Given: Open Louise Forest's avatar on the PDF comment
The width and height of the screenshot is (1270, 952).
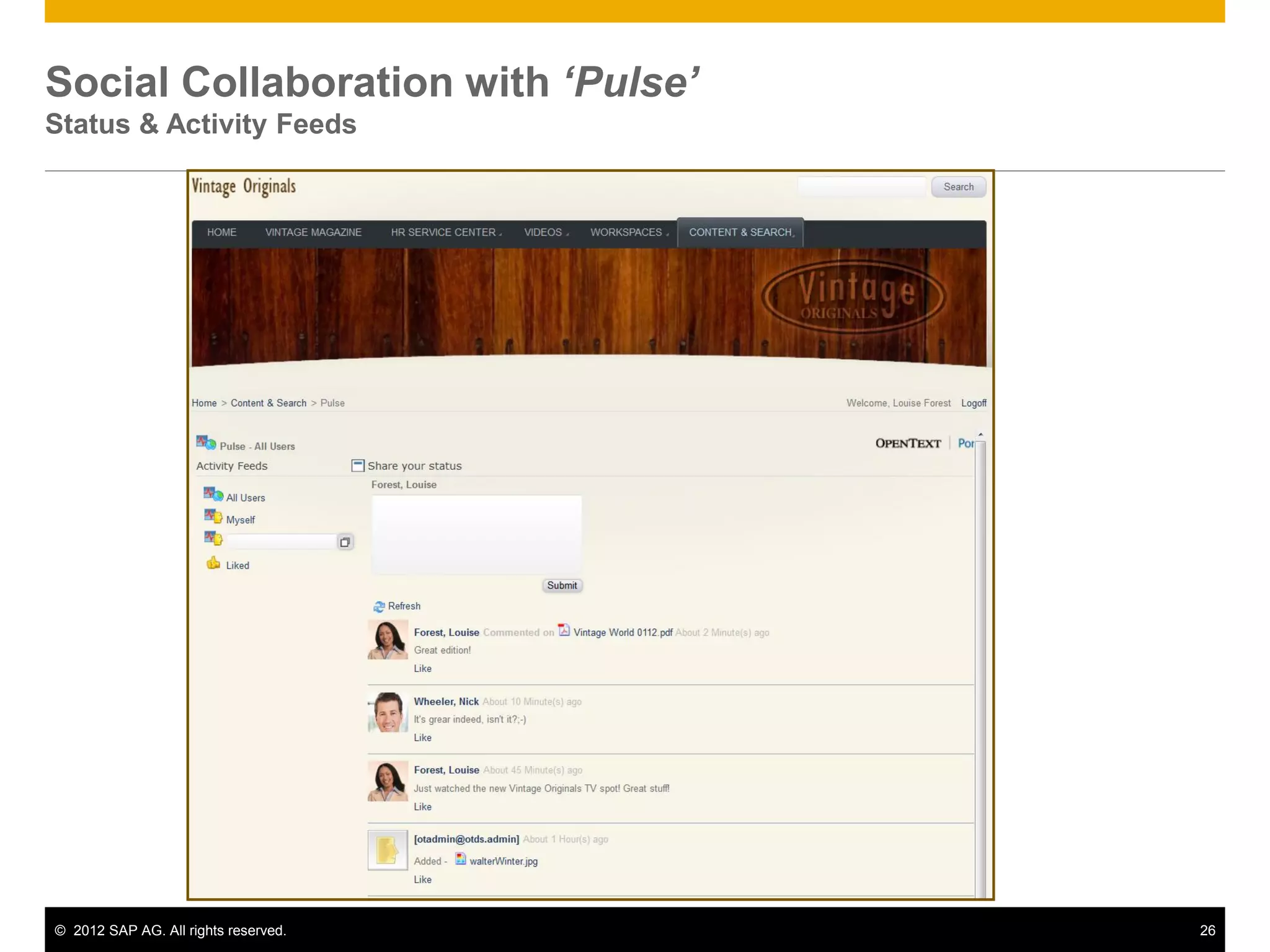Looking at the screenshot, I should point(388,639).
